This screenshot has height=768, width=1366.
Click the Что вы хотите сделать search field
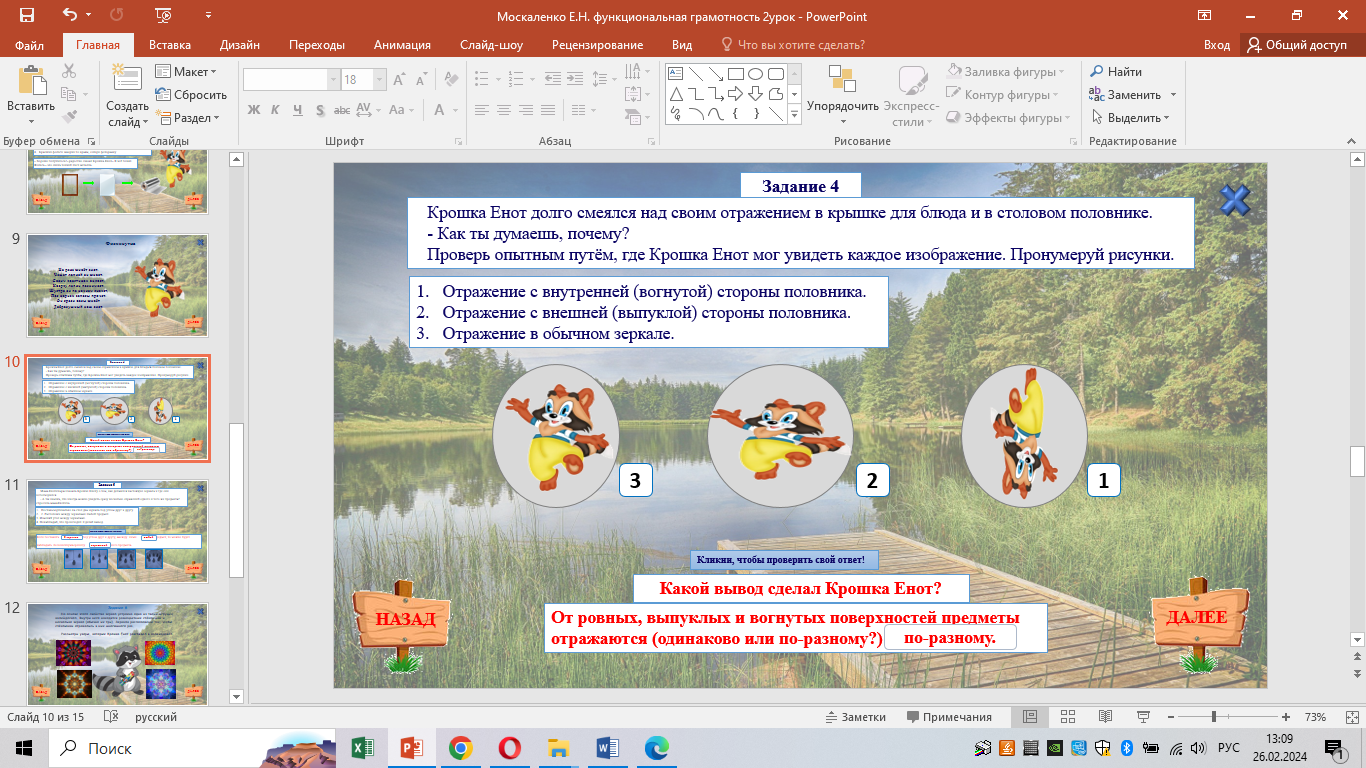click(800, 45)
